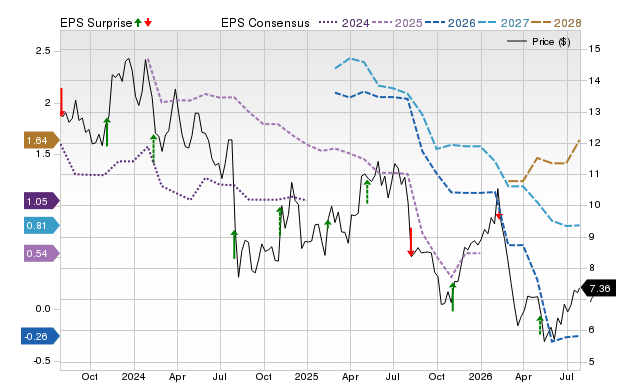Select the -0.26 value flag for 2026
Viewport: 640px width, 382px height.
point(40,336)
